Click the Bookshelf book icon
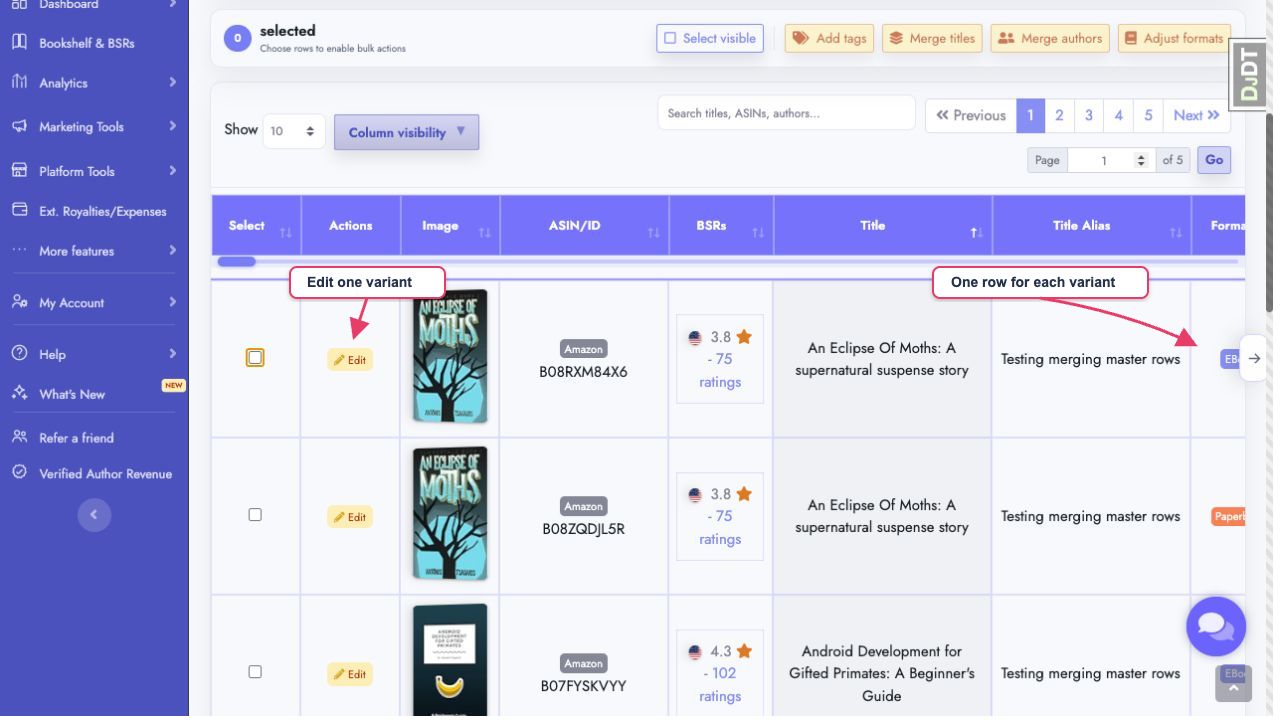1280x720 pixels. (x=19, y=42)
